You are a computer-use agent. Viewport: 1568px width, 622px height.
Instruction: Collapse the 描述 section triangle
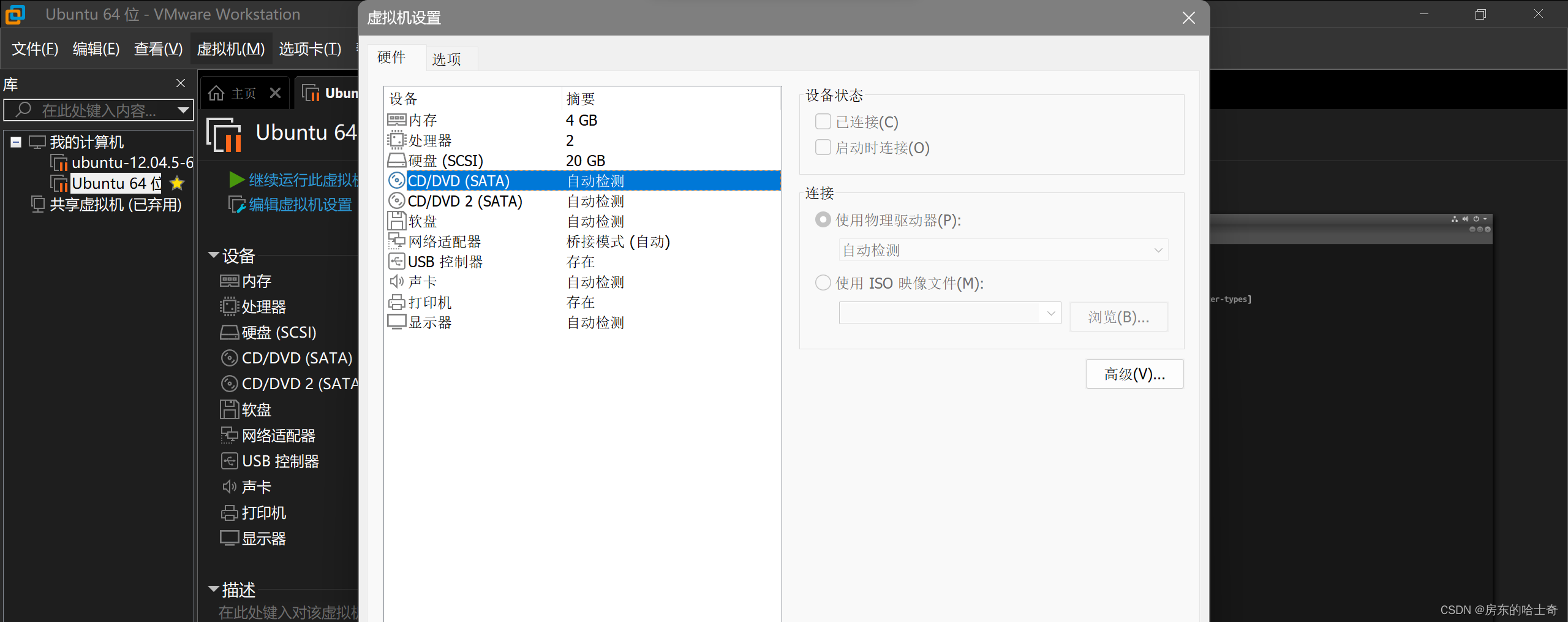[x=214, y=589]
